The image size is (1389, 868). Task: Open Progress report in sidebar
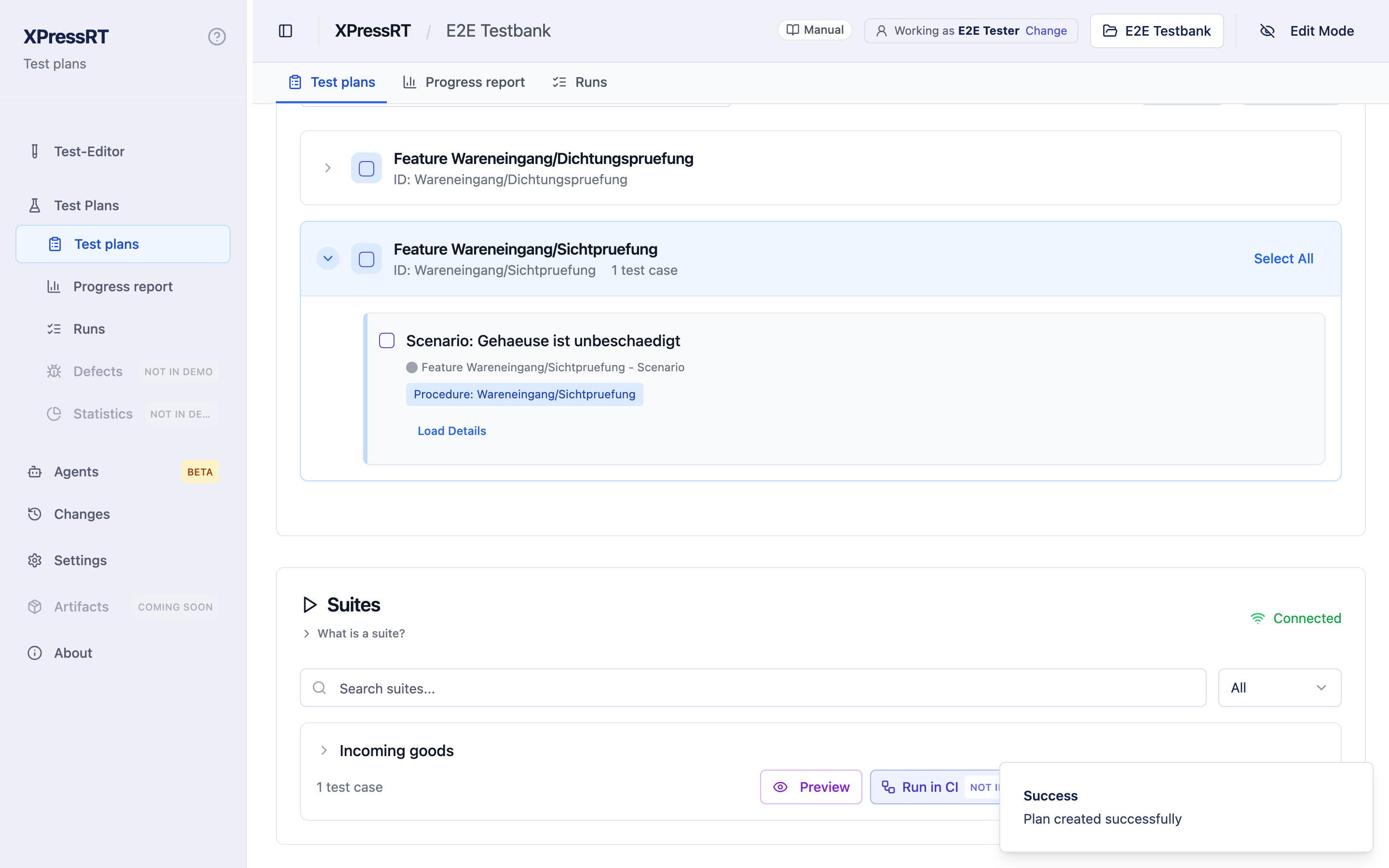click(x=123, y=286)
